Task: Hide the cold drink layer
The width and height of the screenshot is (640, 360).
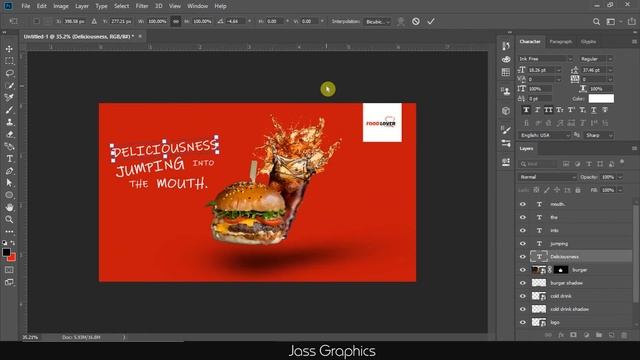Action: pos(523,296)
